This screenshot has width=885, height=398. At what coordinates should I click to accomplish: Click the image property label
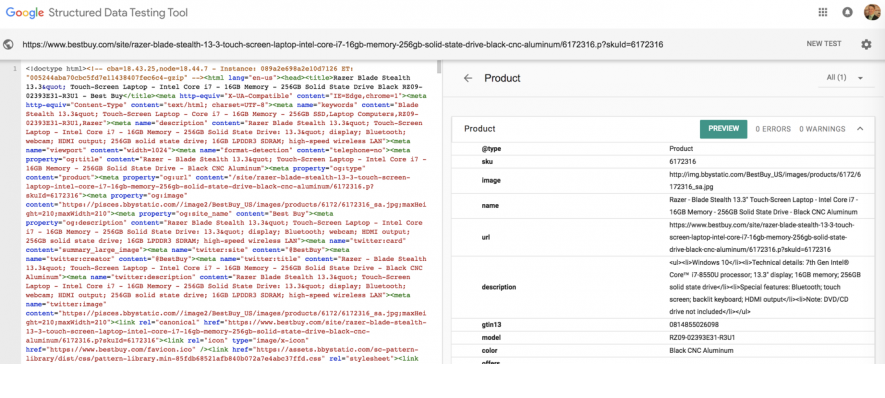pyautogui.click(x=490, y=181)
